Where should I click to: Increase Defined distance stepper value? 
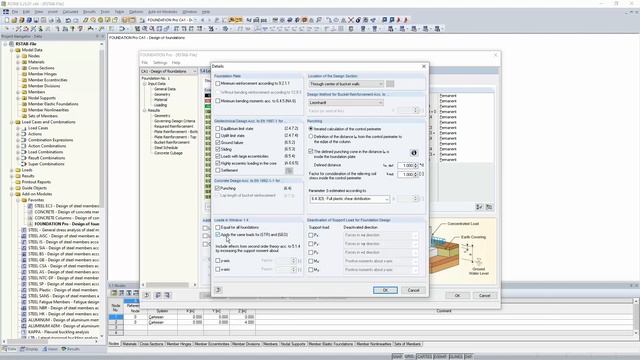[416, 164]
